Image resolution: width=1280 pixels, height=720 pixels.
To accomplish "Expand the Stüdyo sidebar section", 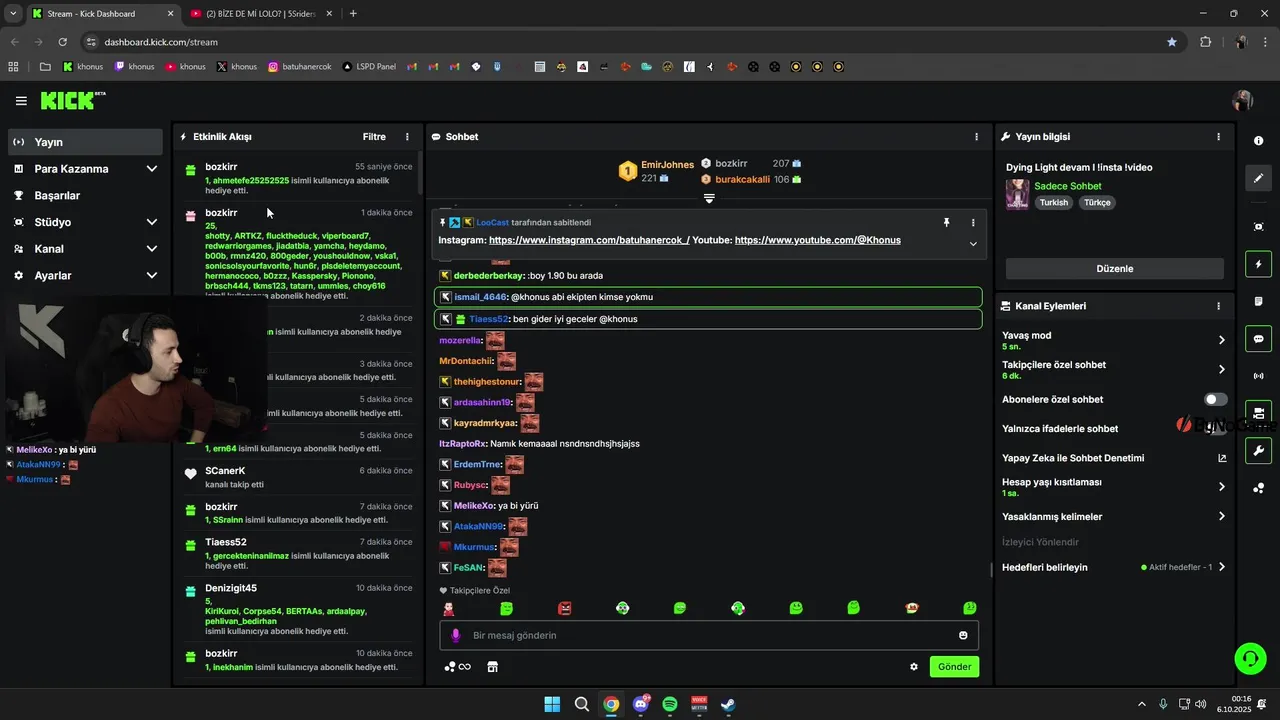I will 152,222.
